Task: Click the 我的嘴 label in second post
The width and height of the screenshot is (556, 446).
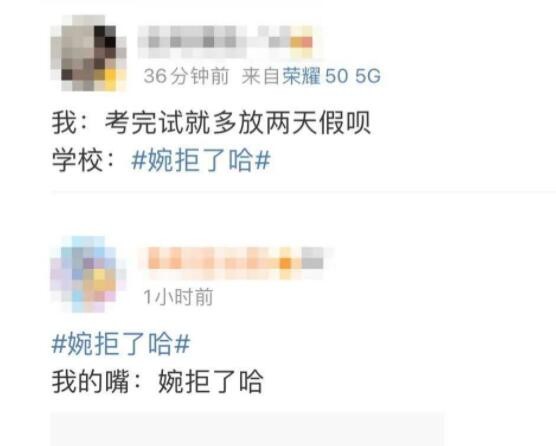Action: (90, 381)
